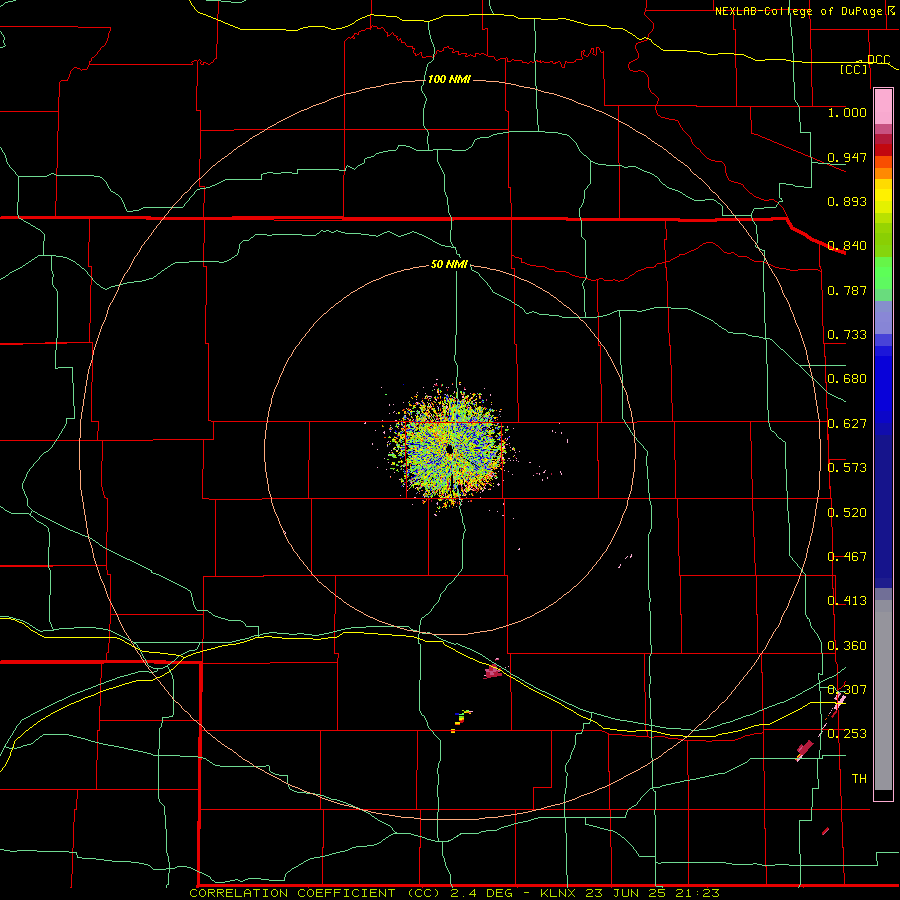900x900 pixels.
Task: Pick the bright green band on the color bar
Action: coord(883,273)
